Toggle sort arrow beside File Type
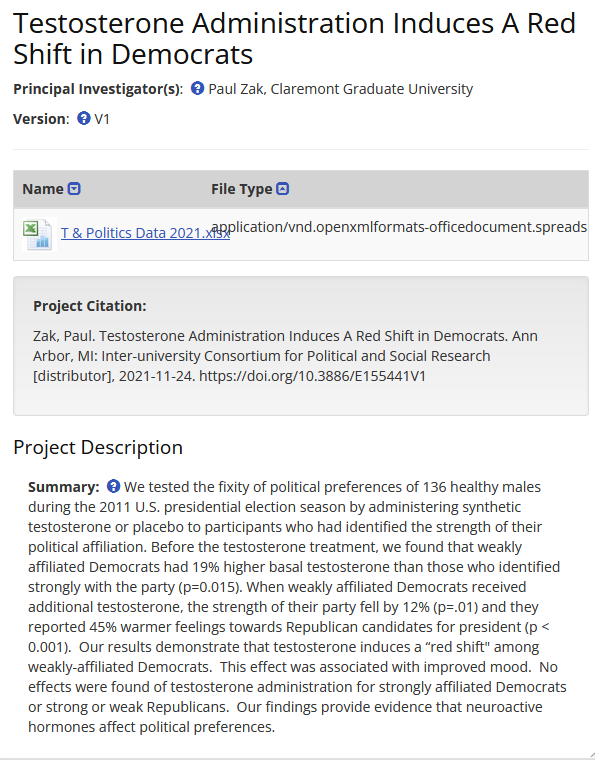Viewport: 595px width, 760px height. (x=282, y=189)
